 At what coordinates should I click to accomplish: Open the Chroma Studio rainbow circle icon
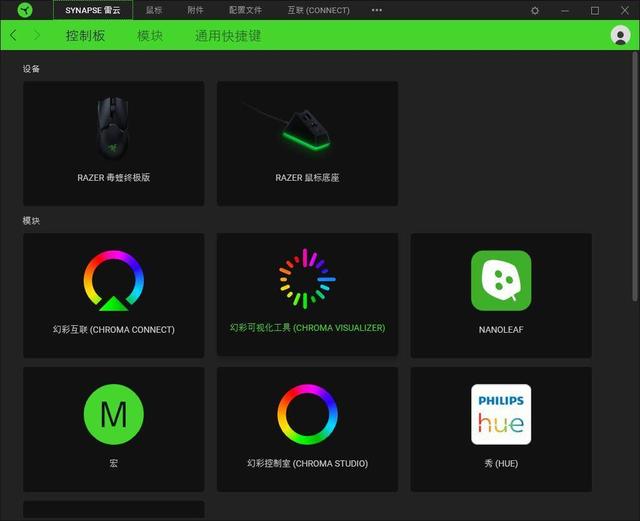click(x=307, y=414)
